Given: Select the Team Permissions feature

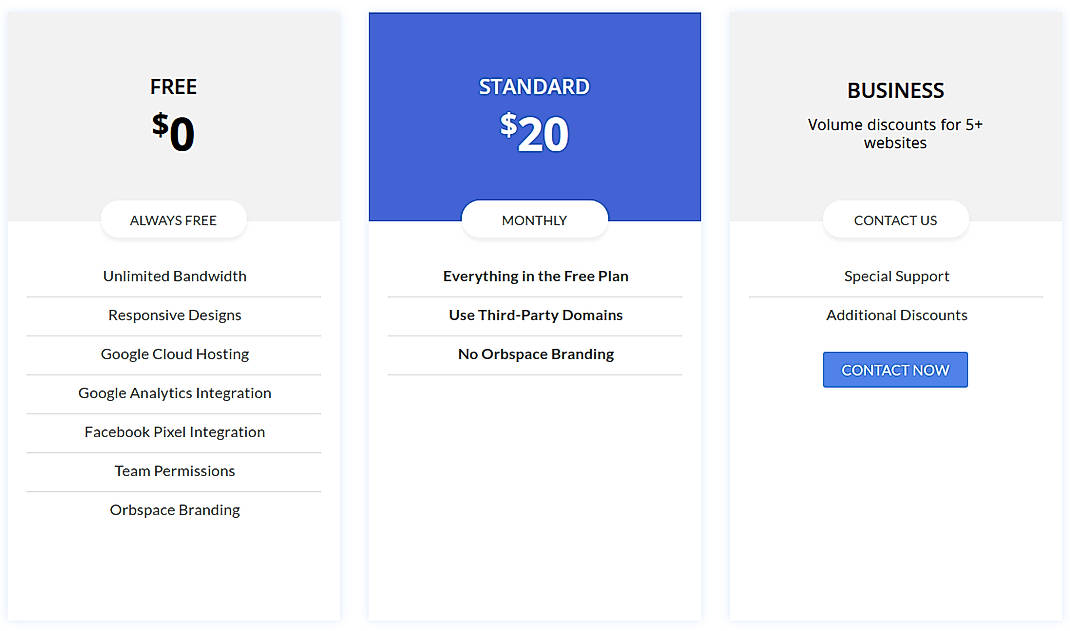Looking at the screenshot, I should click(x=174, y=471).
